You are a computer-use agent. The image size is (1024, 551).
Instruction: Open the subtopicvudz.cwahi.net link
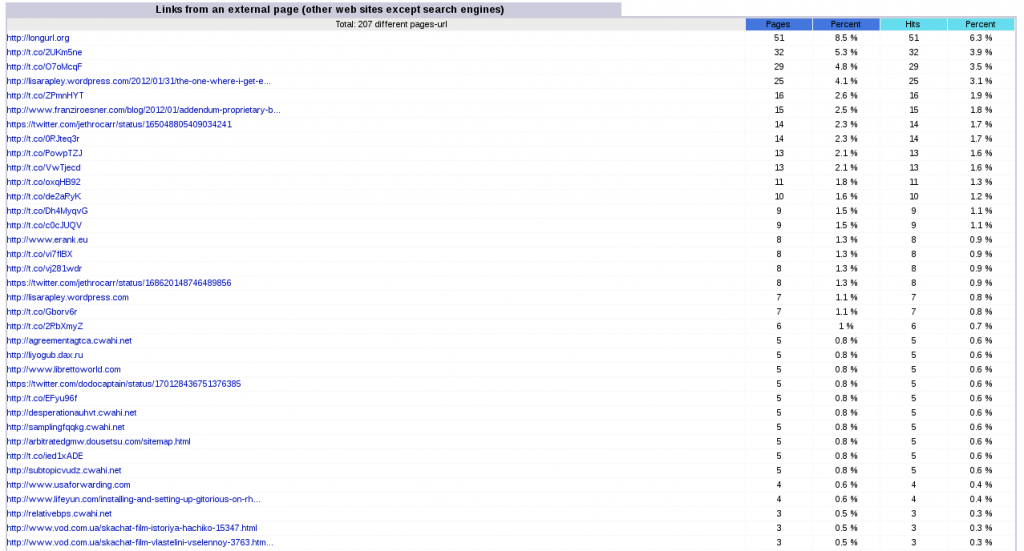(64, 469)
